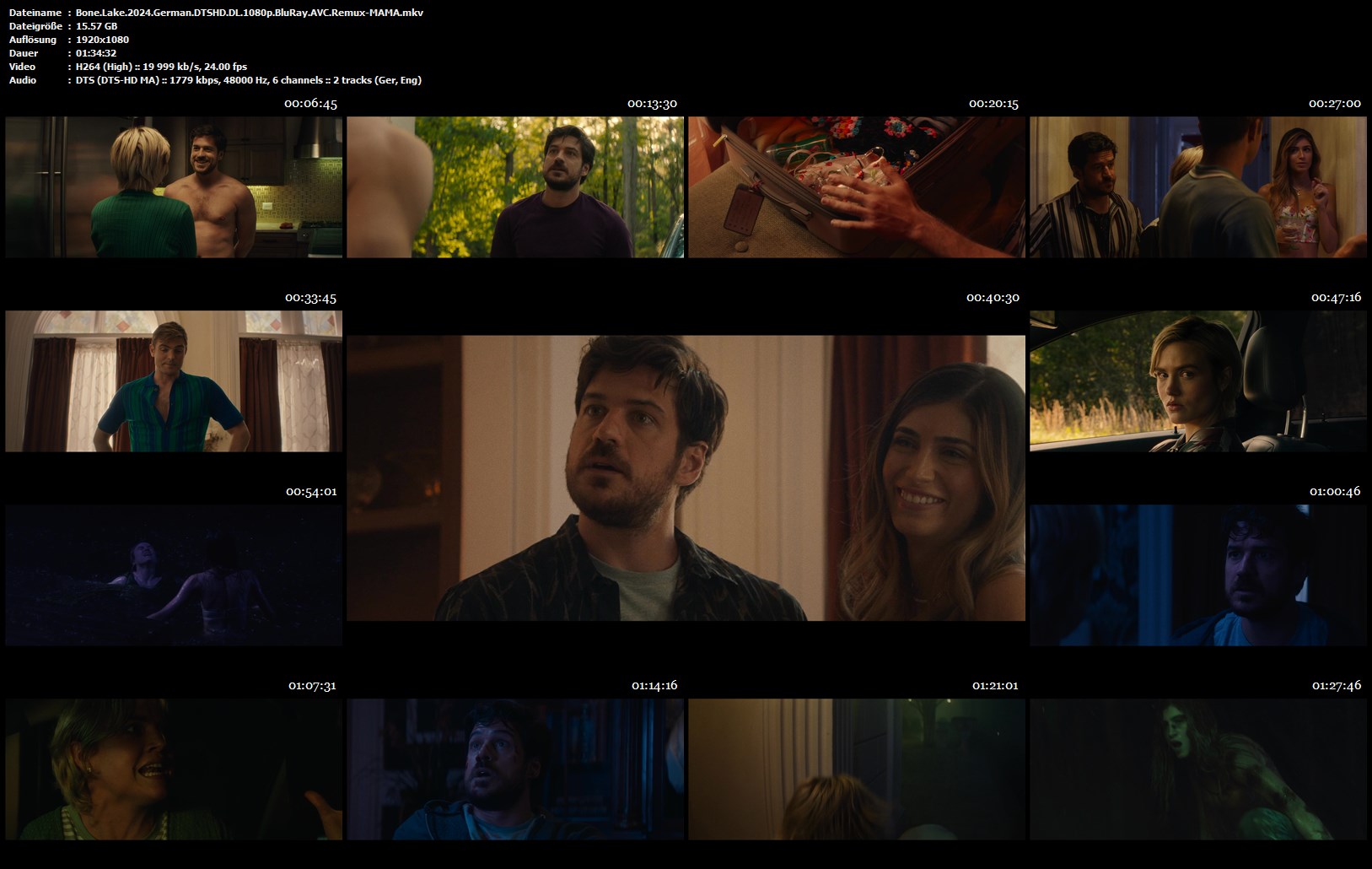Screen dimensions: 1372x869
Task: View the thumbnail at 01:07:31
Action: pos(174,769)
